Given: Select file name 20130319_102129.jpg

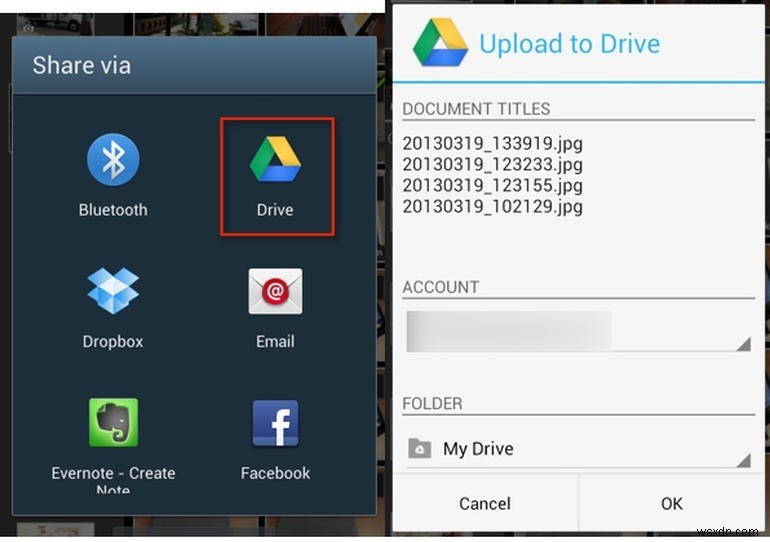Looking at the screenshot, I should [x=493, y=206].
